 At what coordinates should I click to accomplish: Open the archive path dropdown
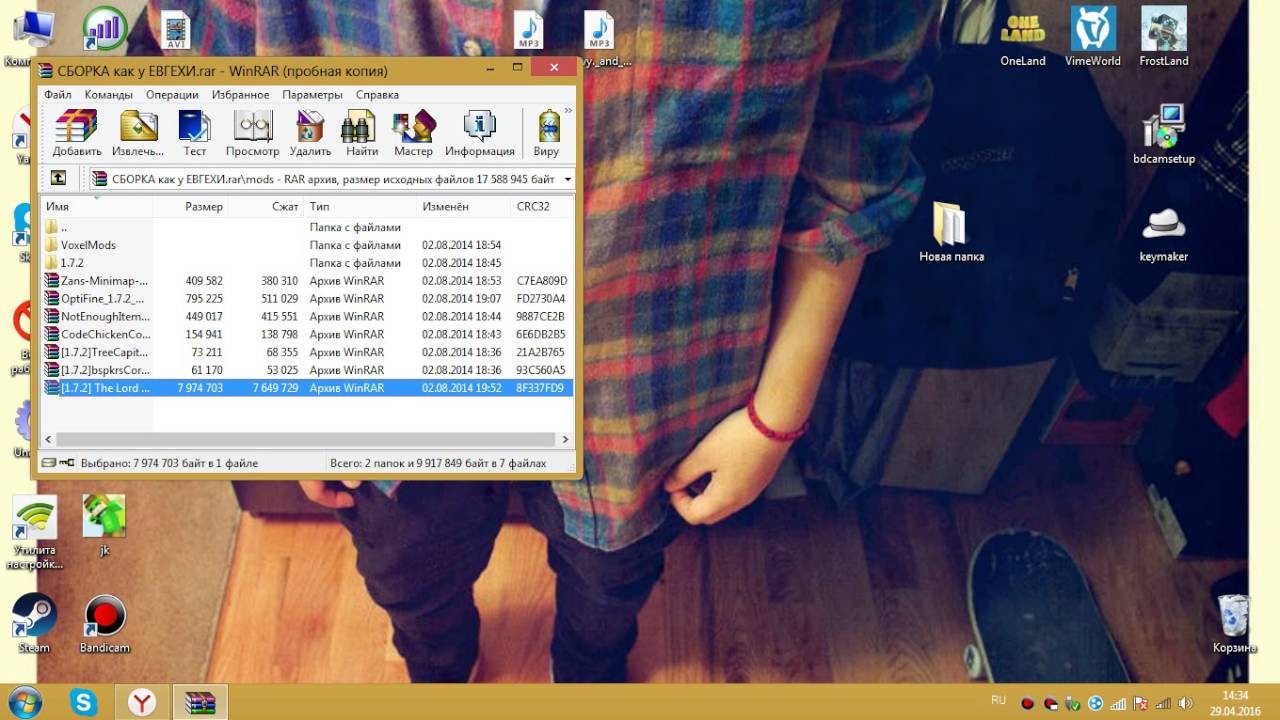(568, 179)
